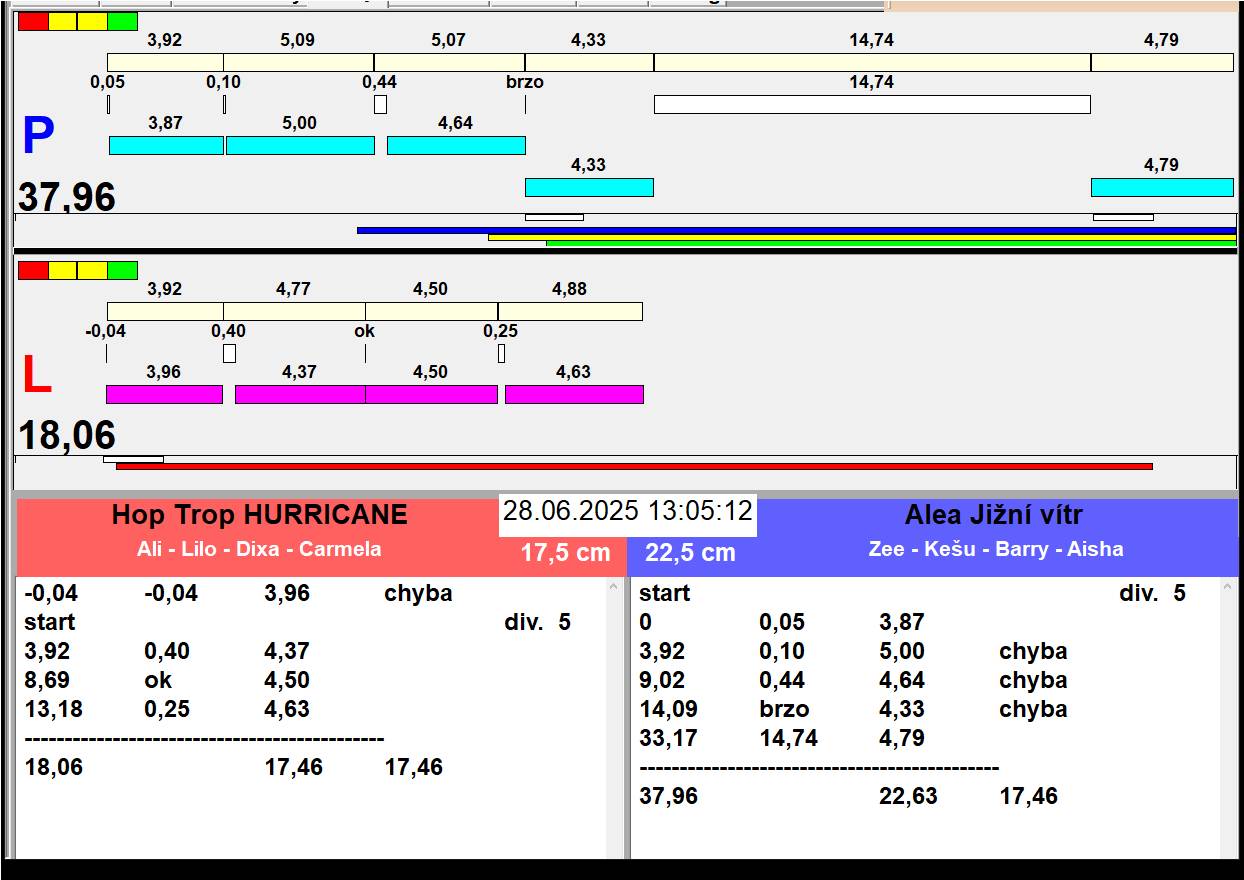Click the blue P lane letter
Viewport: 1244px width, 880px height.
pos(38,137)
